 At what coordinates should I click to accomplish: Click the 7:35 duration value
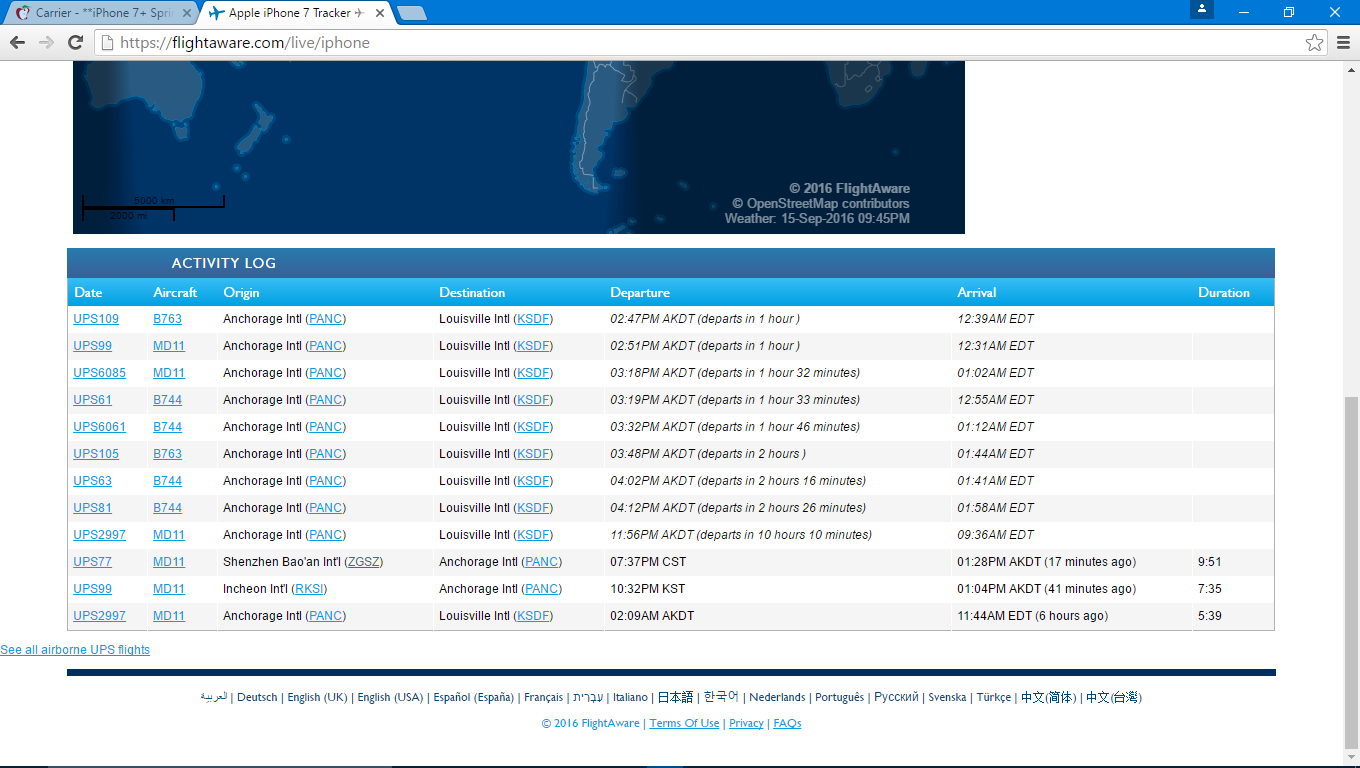tap(1210, 589)
